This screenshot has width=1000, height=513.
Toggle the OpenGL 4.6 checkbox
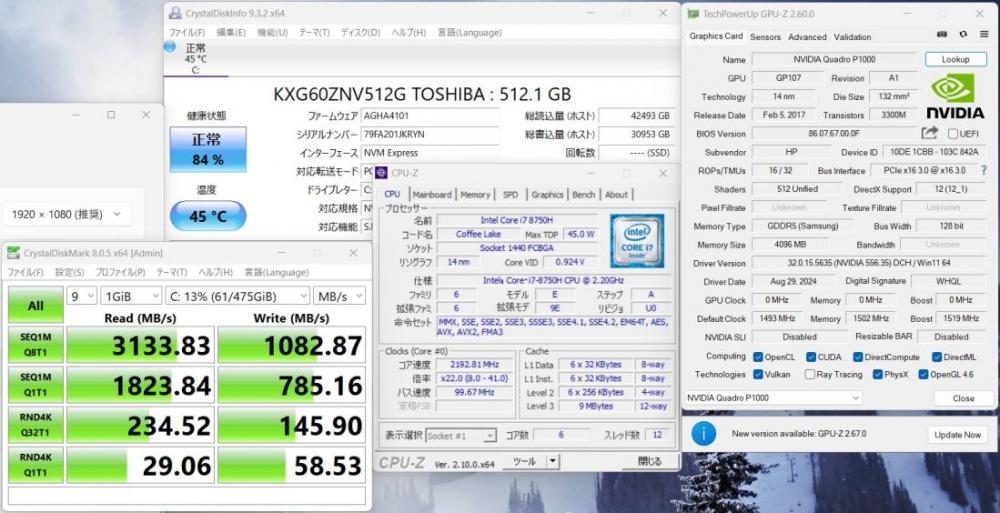point(923,375)
